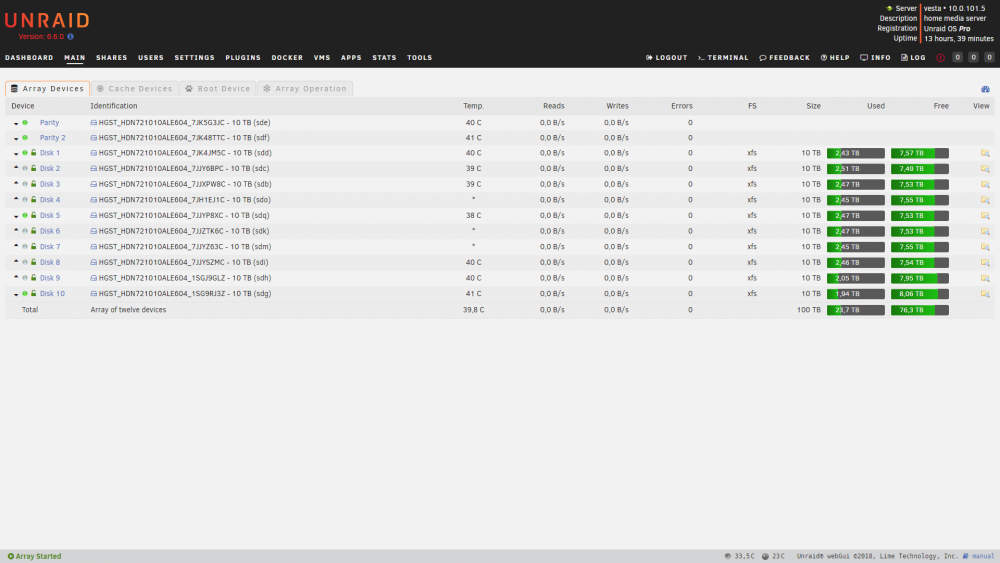
Task: Click Parity 2 green status ball
Action: [25, 138]
